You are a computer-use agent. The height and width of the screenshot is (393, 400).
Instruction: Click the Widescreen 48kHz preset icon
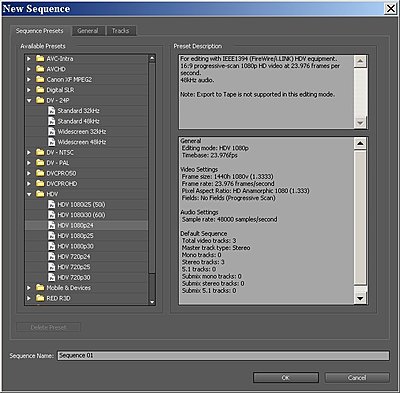pyautogui.click(x=51, y=142)
